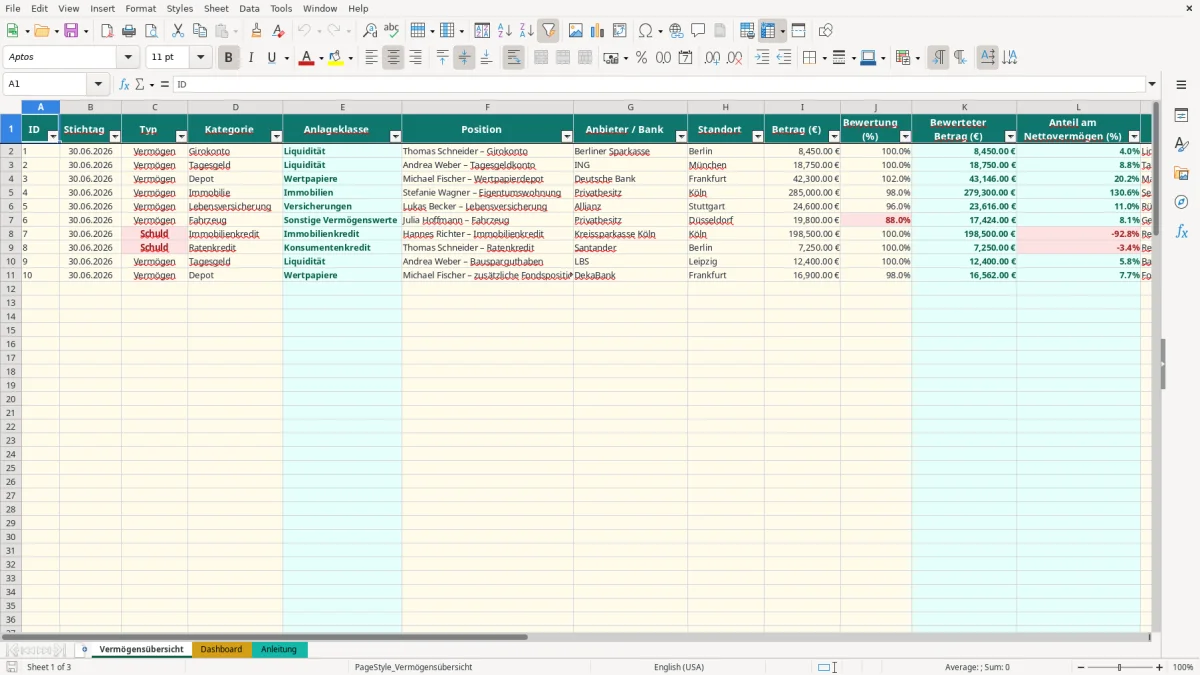This screenshot has width=1200, height=675.
Task: Click in the formula input line
Action: pyautogui.click(x=658, y=85)
